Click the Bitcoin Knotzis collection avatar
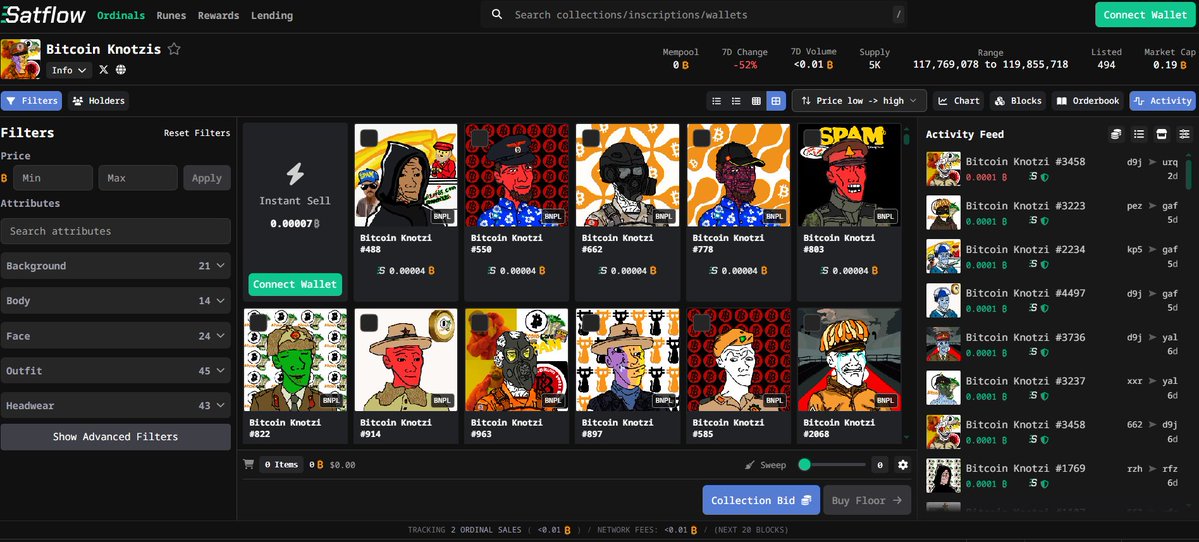Viewport: 1199px width, 542px height. (x=21, y=59)
